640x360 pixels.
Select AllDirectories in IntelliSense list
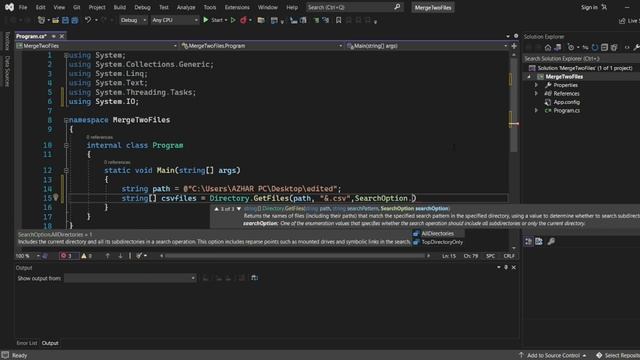click(438, 233)
